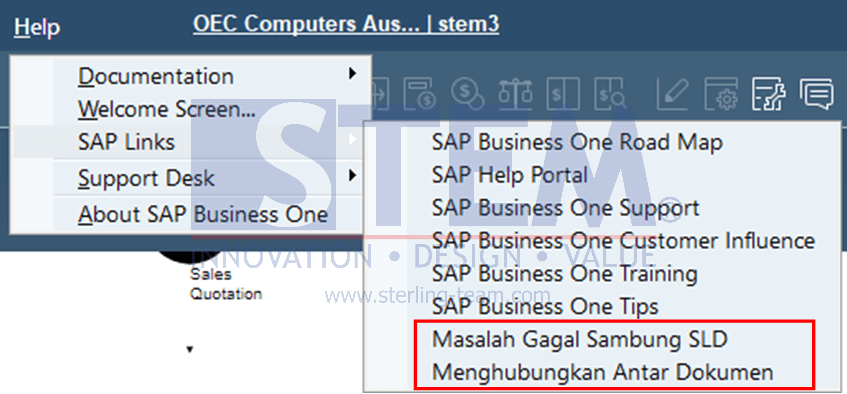
Task: Select the Welcome Screen... menu entry
Action: (x=167, y=109)
